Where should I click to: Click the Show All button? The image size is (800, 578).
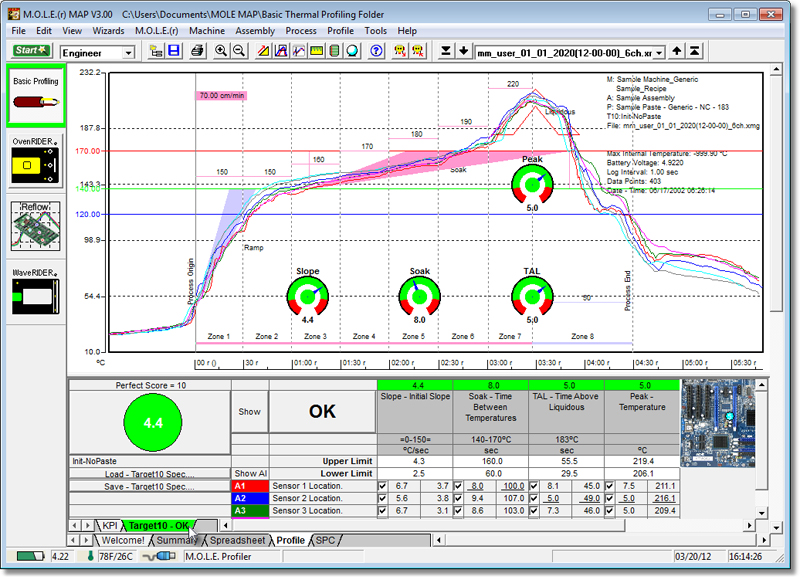pyautogui.click(x=249, y=473)
